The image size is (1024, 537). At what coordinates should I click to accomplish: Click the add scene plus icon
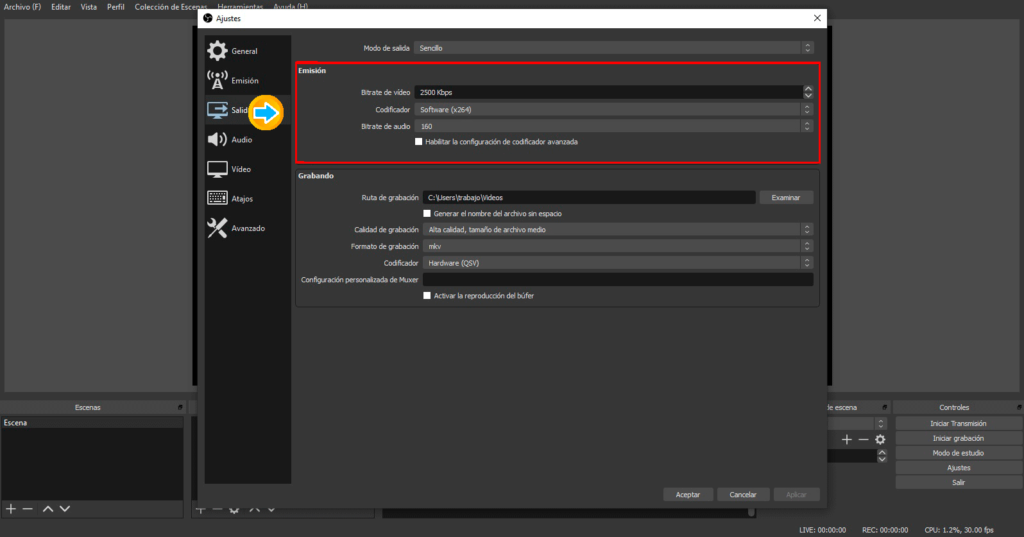coord(11,509)
